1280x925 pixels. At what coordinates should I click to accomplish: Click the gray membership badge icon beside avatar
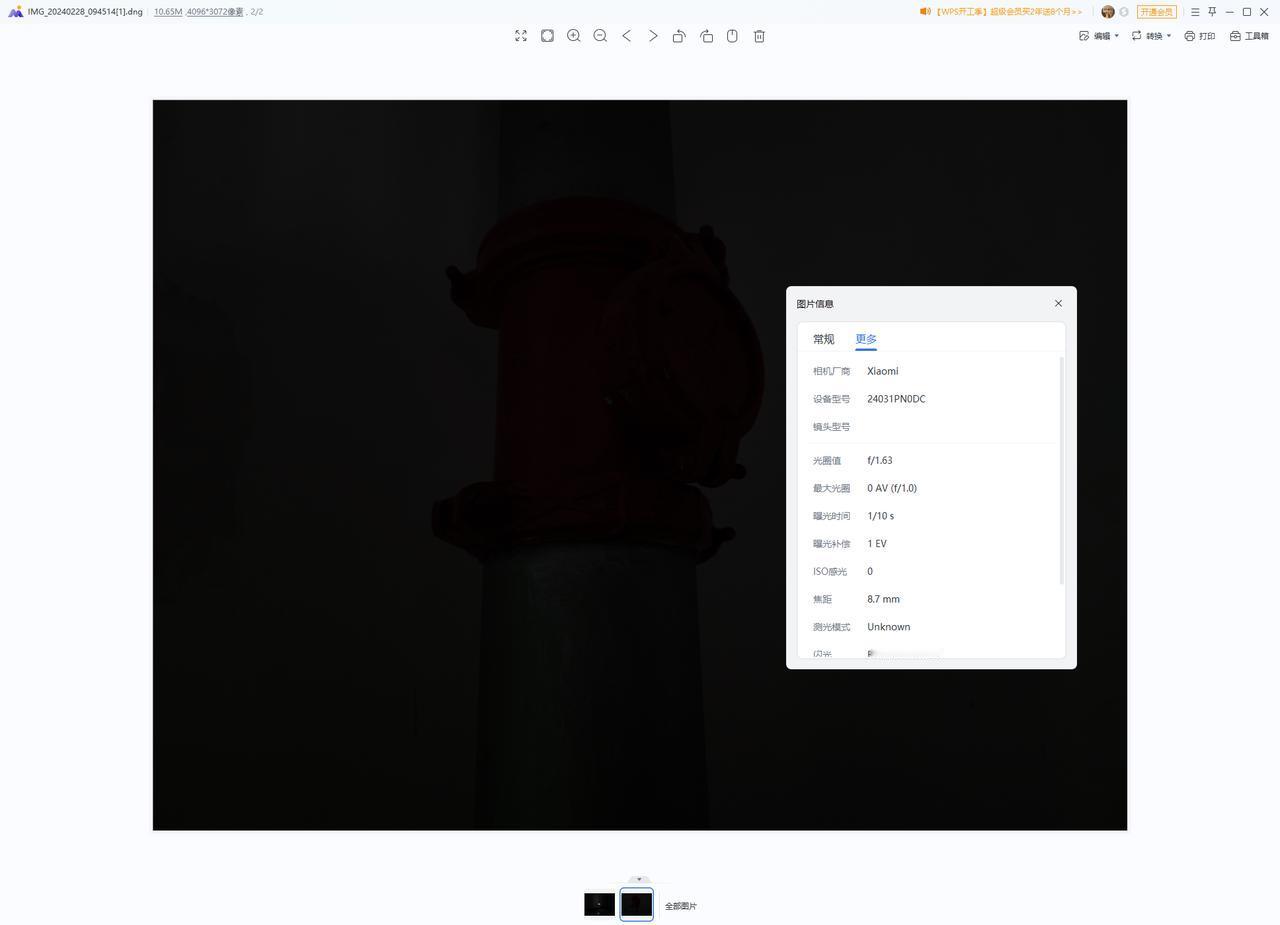coord(1124,12)
